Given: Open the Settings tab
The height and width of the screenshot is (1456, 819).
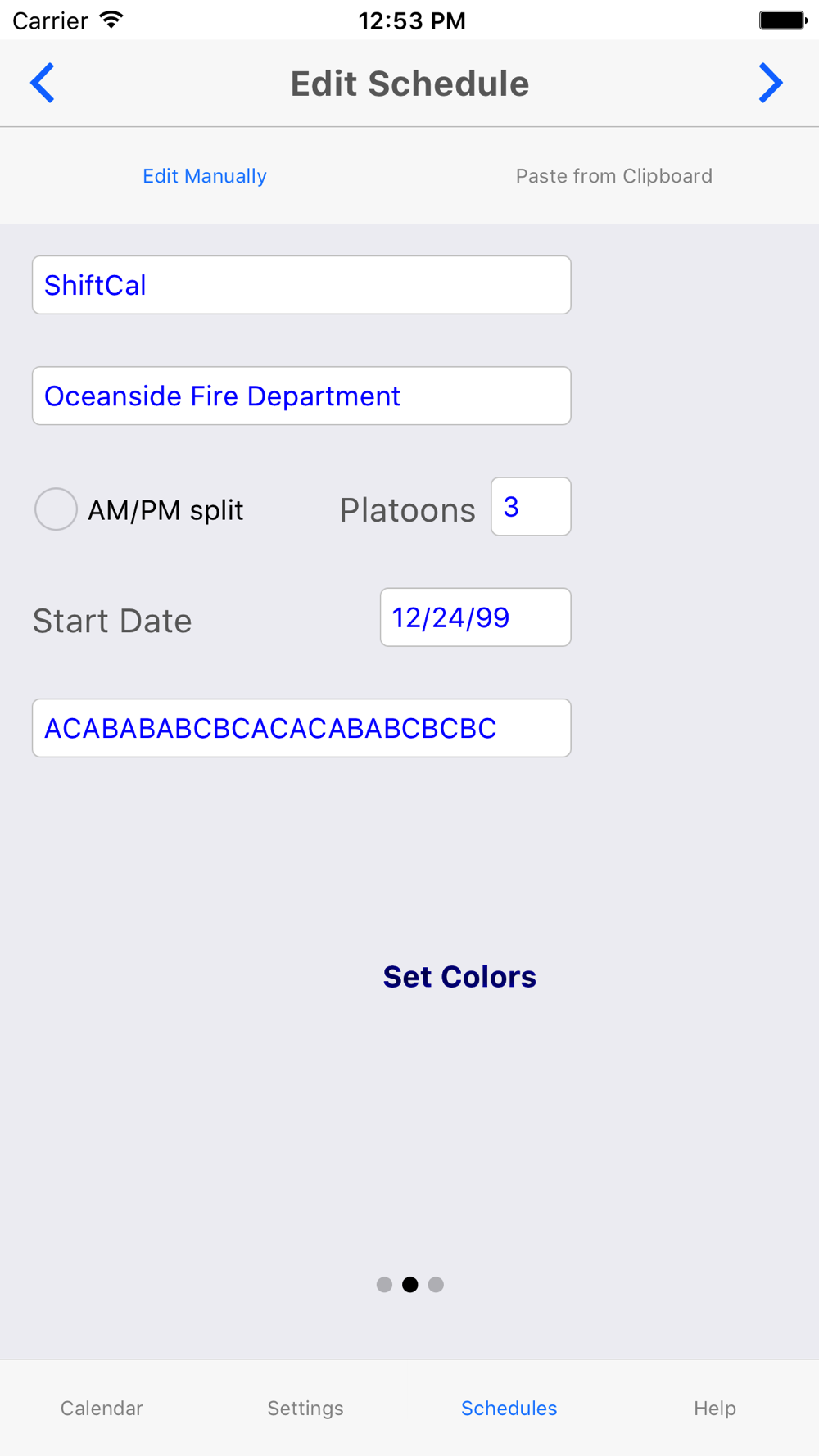Looking at the screenshot, I should (x=305, y=1408).
